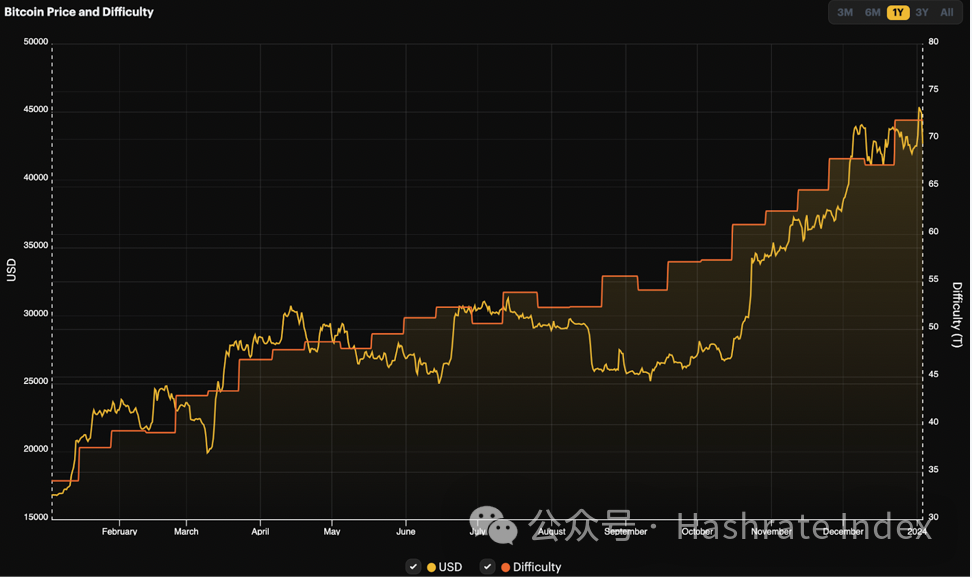972x578 pixels.
Task: Click the 50000 left axis tick label
Action: (35, 42)
